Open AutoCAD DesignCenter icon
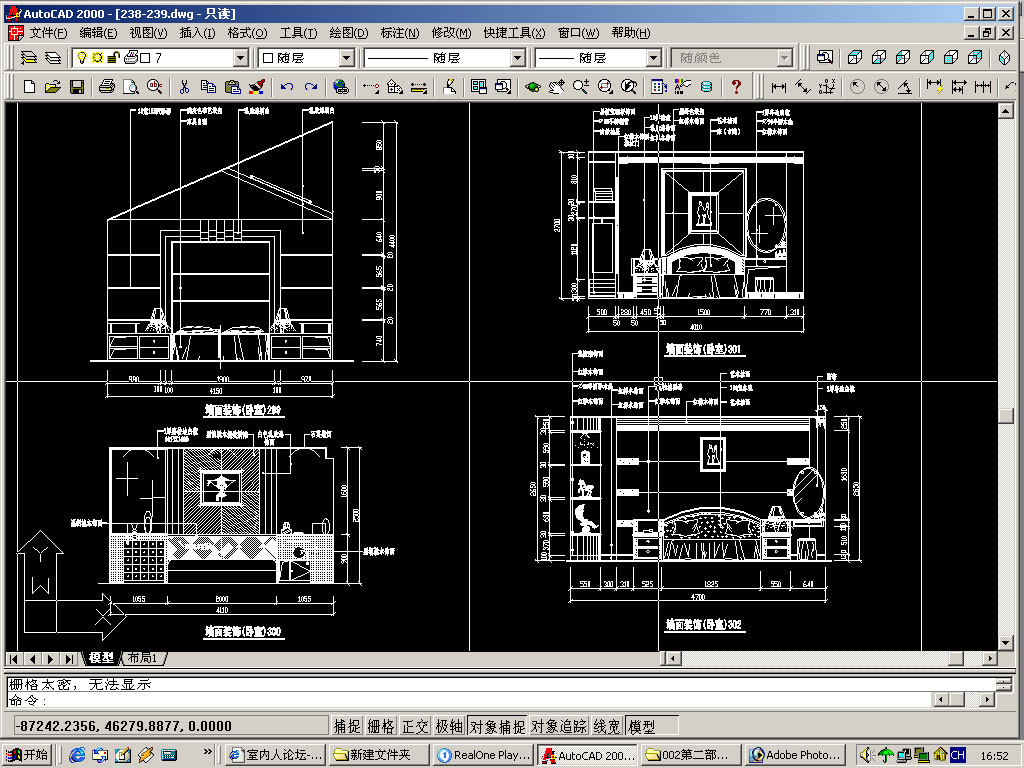1024x768 pixels. tap(658, 86)
